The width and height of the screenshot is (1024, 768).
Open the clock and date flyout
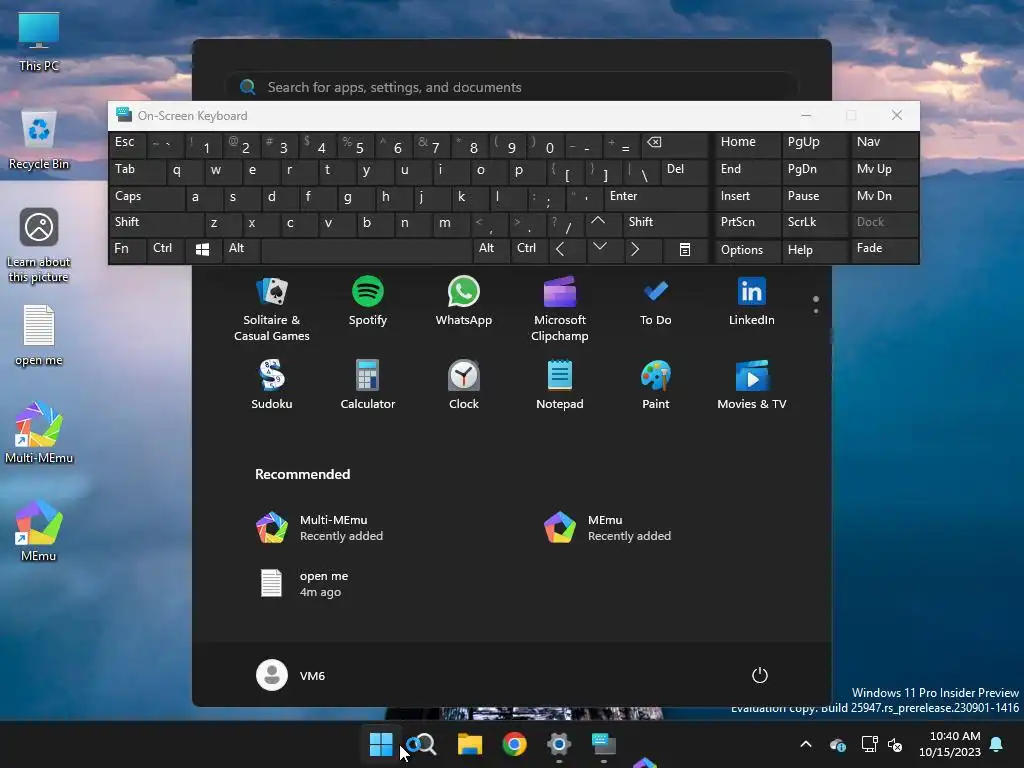coord(950,744)
